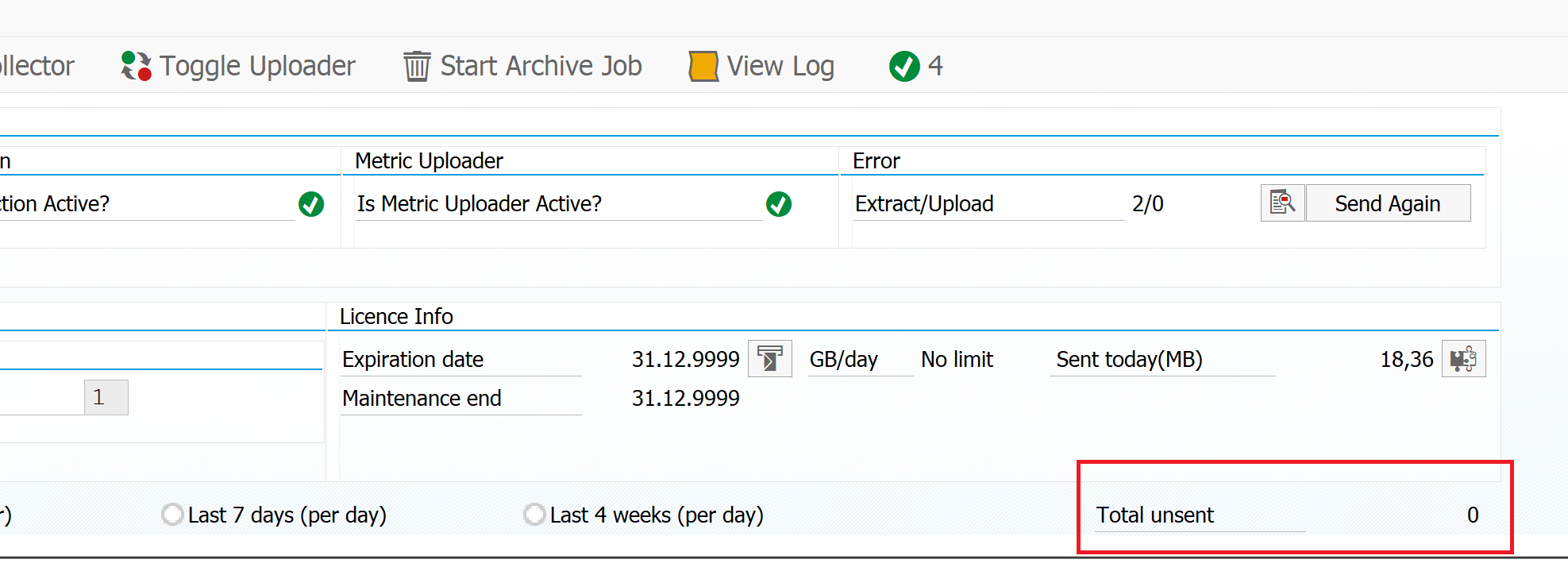Screen dimensions: 1568x575
Task: Click the Maintenance end date value
Action: click(685, 398)
